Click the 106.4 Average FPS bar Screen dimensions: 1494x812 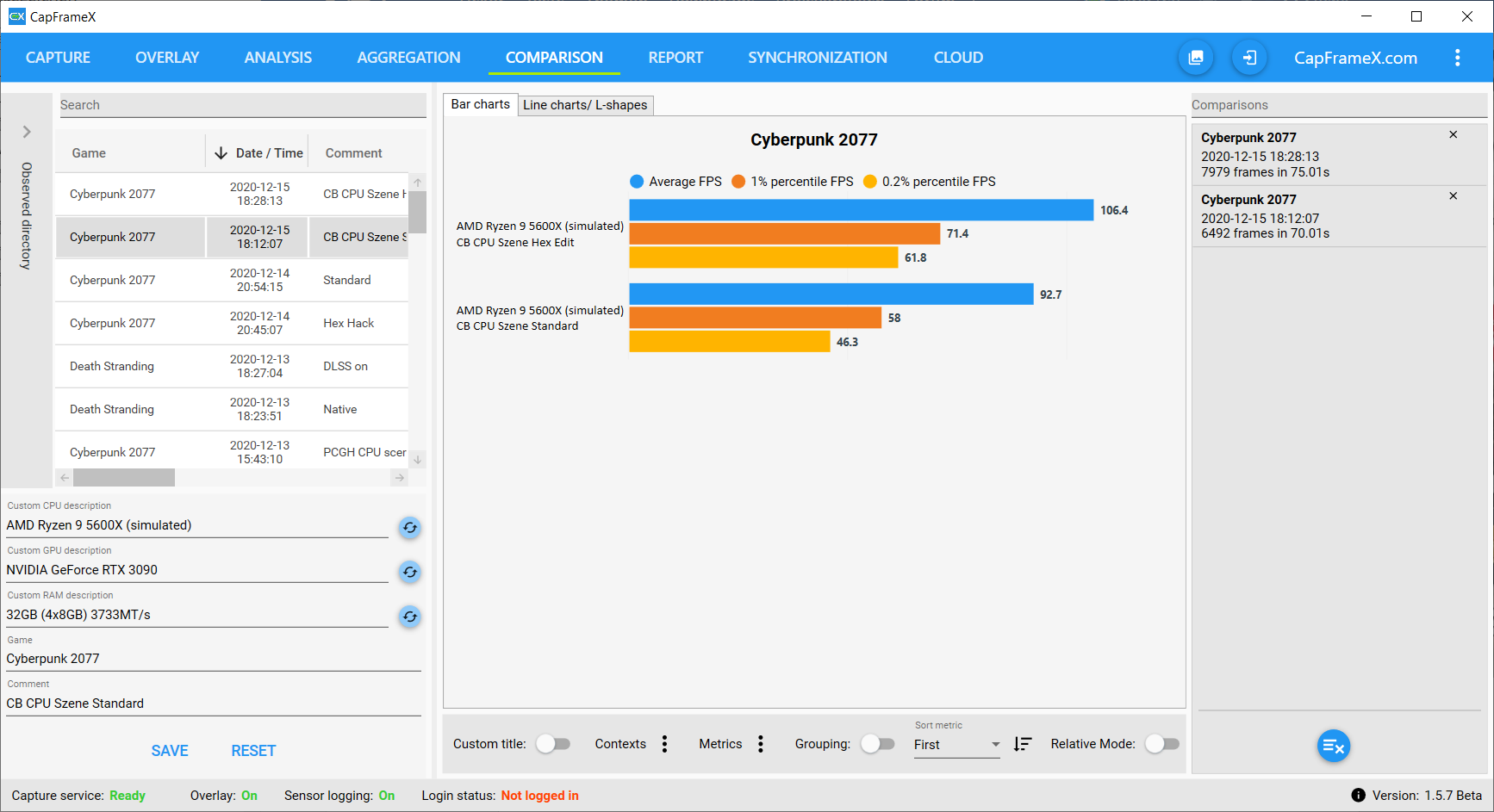(862, 210)
